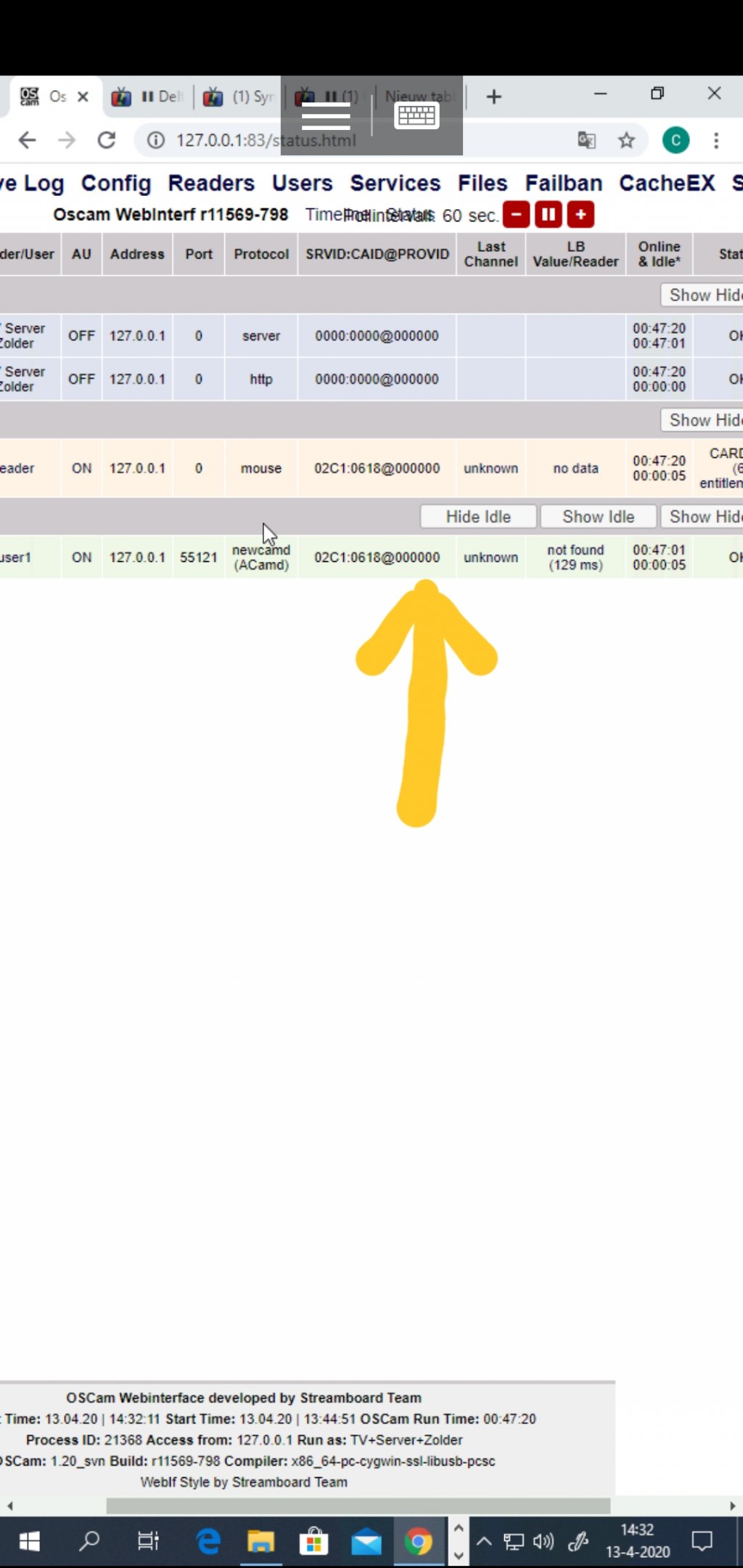Click the Show Idle button

pyautogui.click(x=599, y=516)
